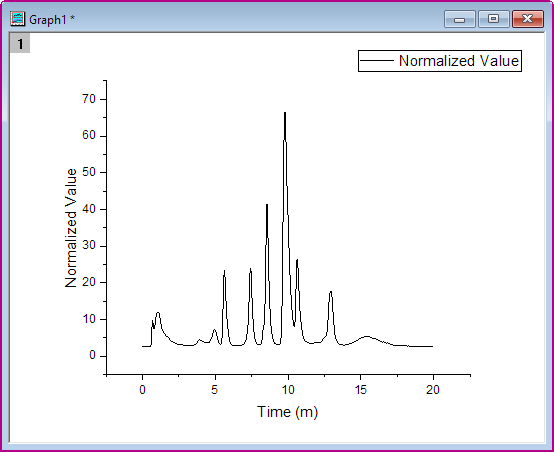Click the X axis tick label 5
Screen dimensions: 554x452
(214, 390)
